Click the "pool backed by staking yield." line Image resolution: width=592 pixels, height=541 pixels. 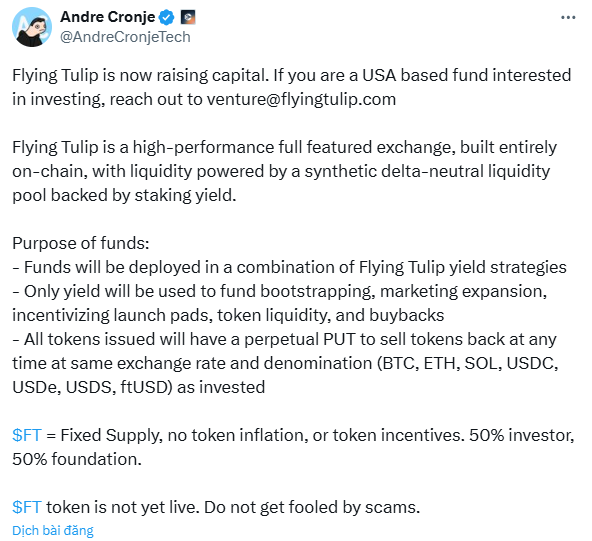(x=124, y=196)
